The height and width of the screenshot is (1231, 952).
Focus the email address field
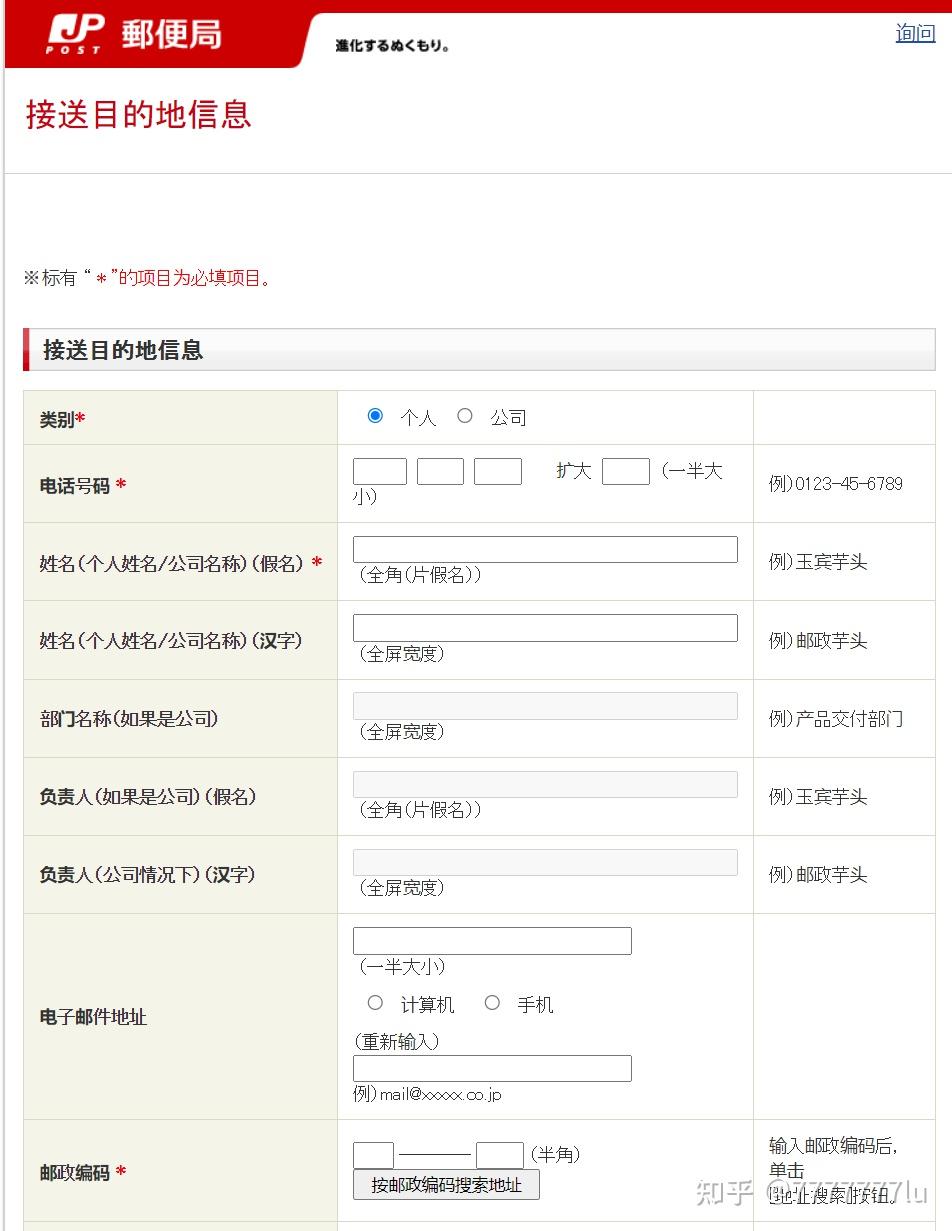(492, 941)
